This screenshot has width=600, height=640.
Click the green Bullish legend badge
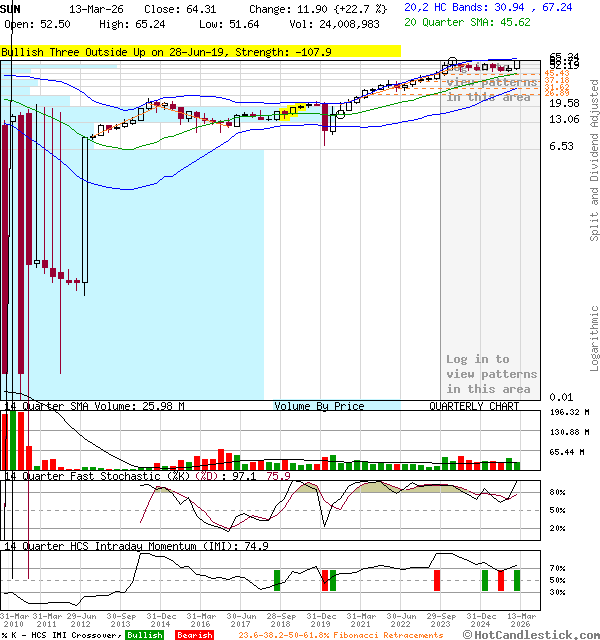(x=145, y=635)
